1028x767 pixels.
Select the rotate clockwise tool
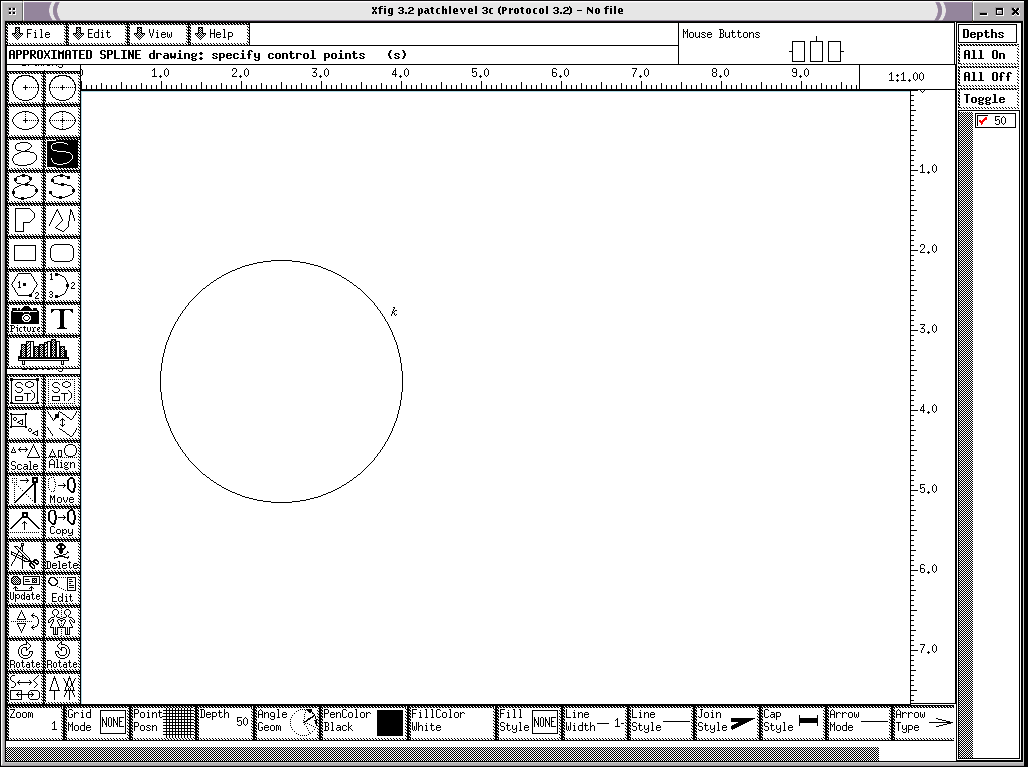click(x=25, y=656)
